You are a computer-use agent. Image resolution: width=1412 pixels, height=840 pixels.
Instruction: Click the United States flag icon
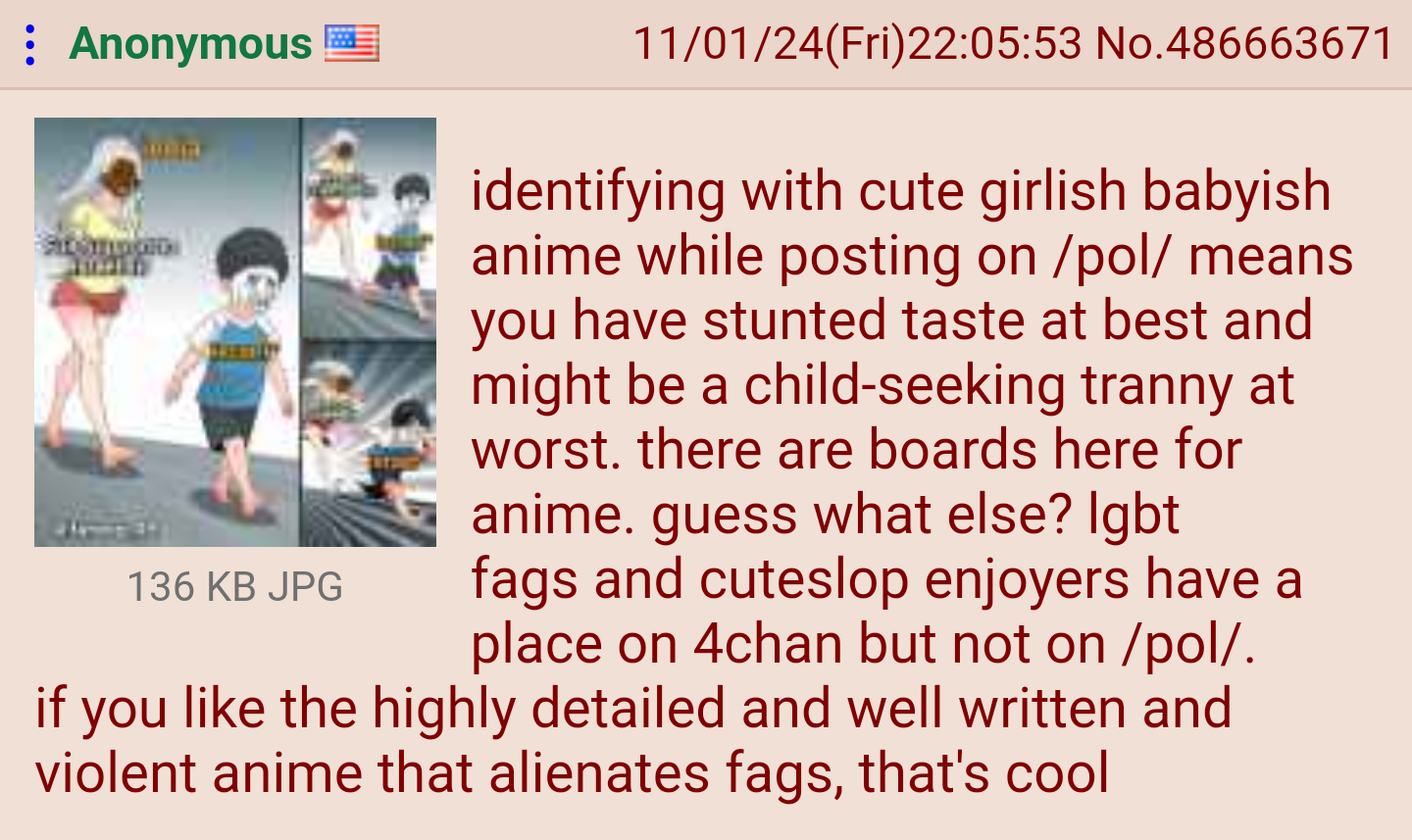pos(351,43)
